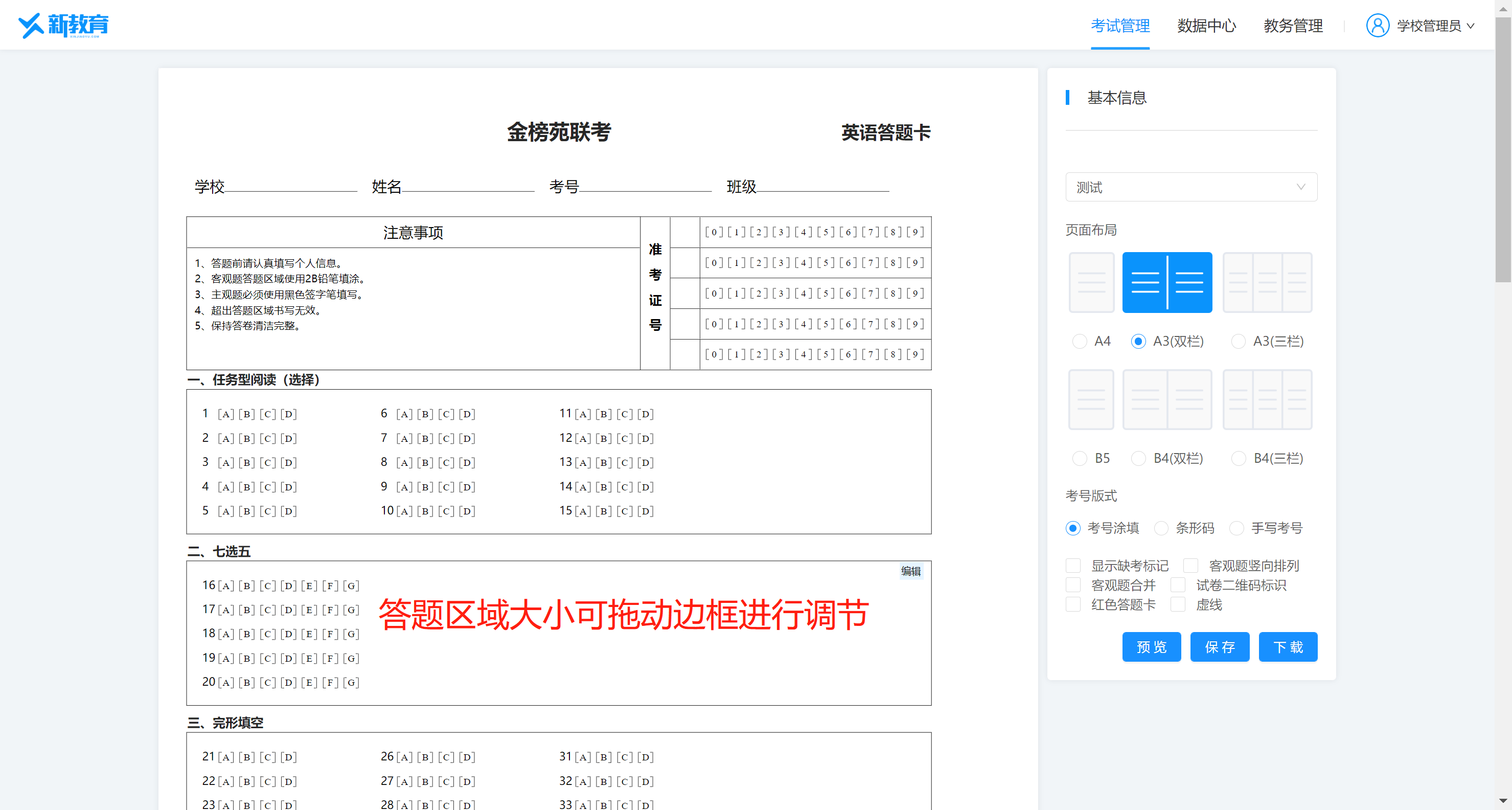Viewport: 1512px width, 810px height.
Task: Click the 下载 button
Action: 1288,647
